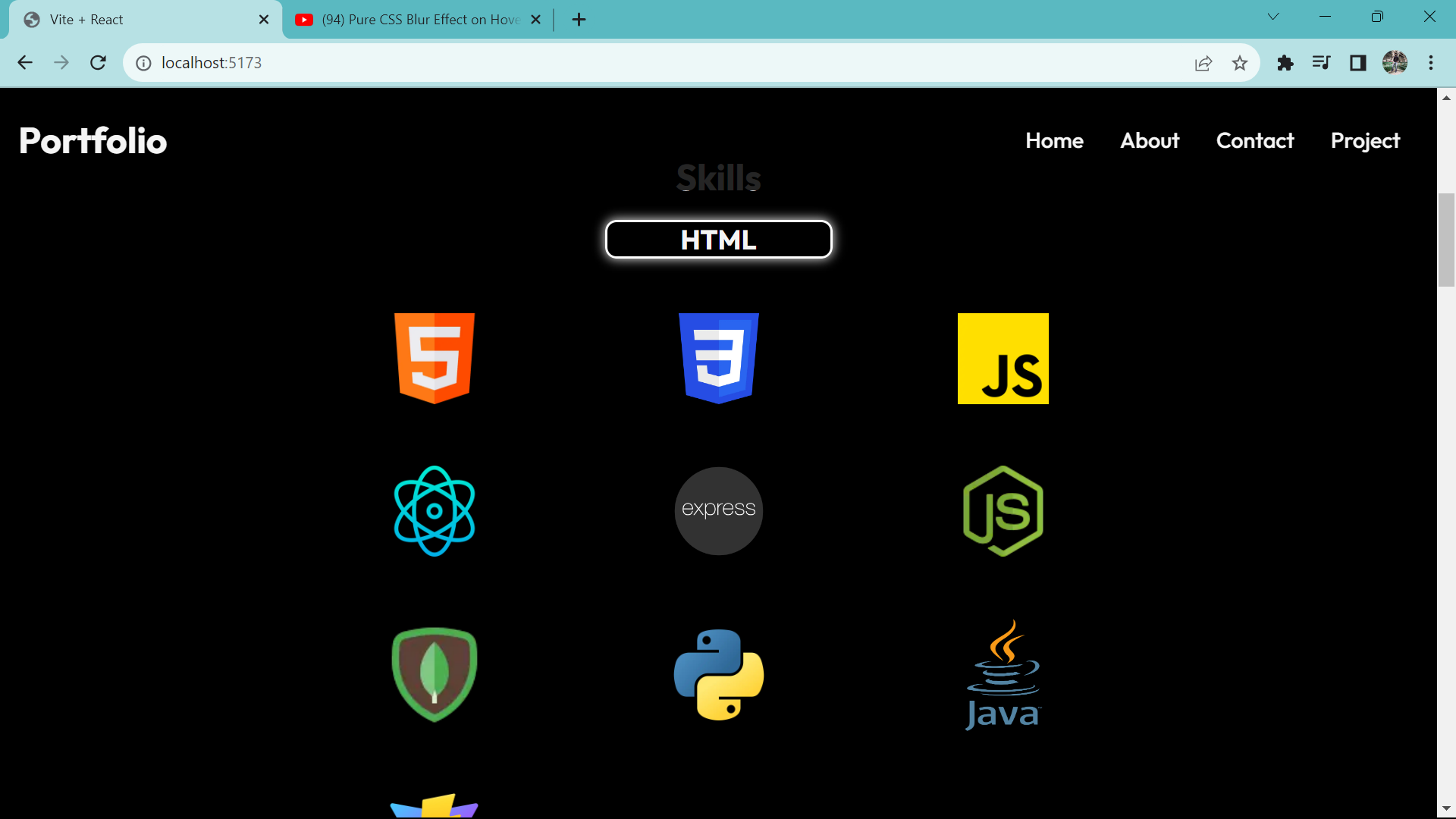Toggle the bookmark star for this page

tap(1240, 63)
